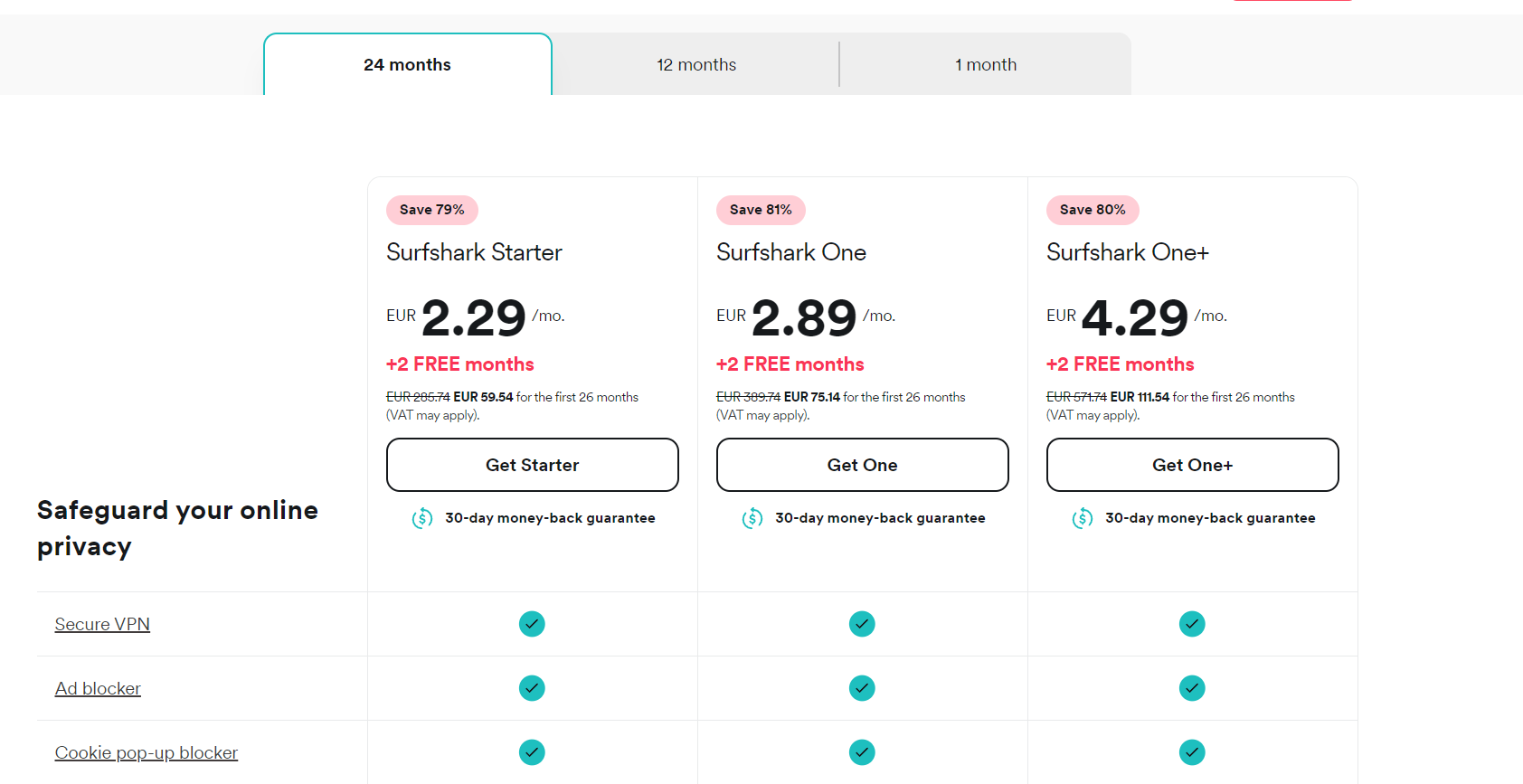This screenshot has height=784, width=1523.
Task: Switch to the 24 months tab
Action: point(407,65)
